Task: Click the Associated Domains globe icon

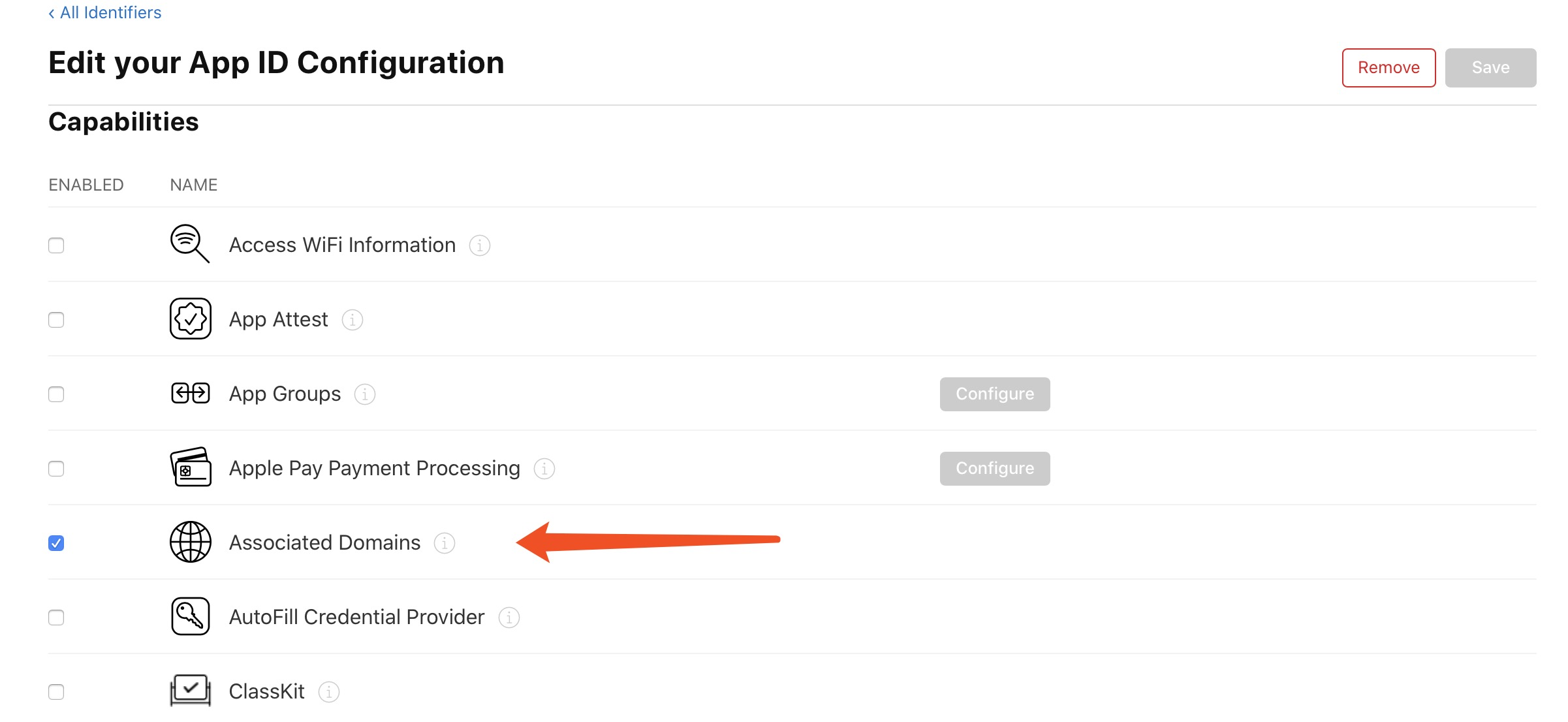Action: [x=190, y=542]
